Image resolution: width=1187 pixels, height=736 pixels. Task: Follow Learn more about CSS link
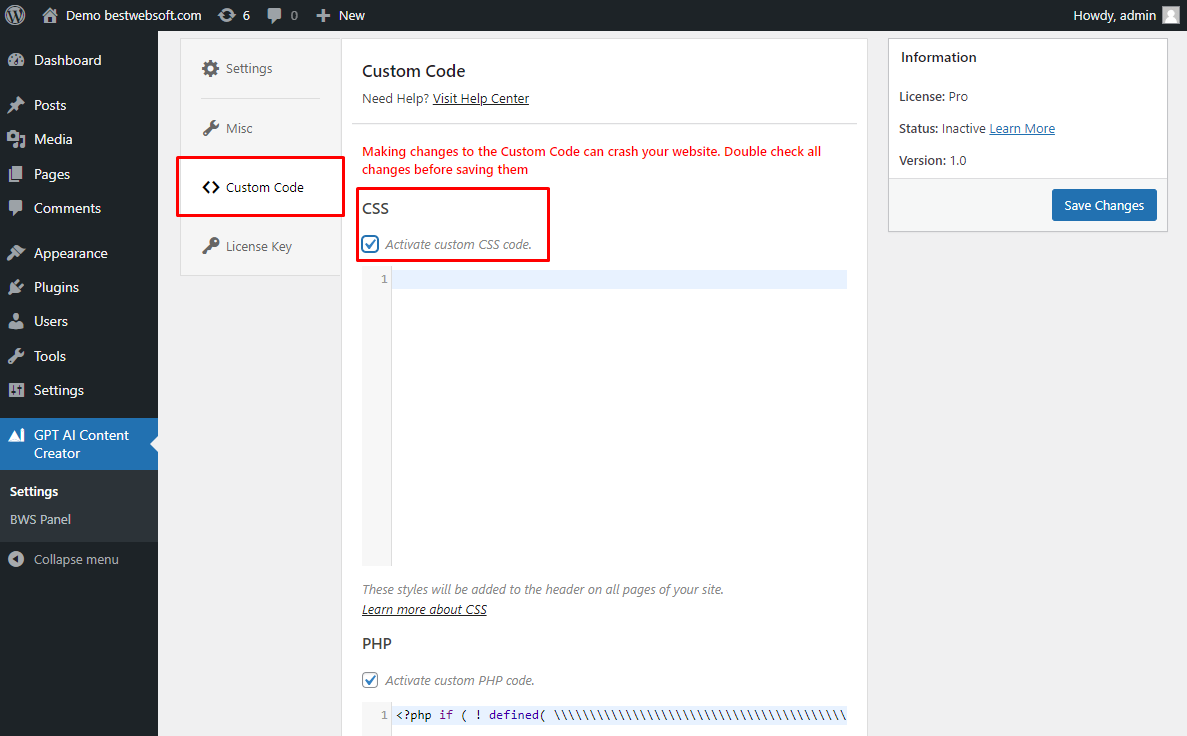pyautogui.click(x=424, y=610)
